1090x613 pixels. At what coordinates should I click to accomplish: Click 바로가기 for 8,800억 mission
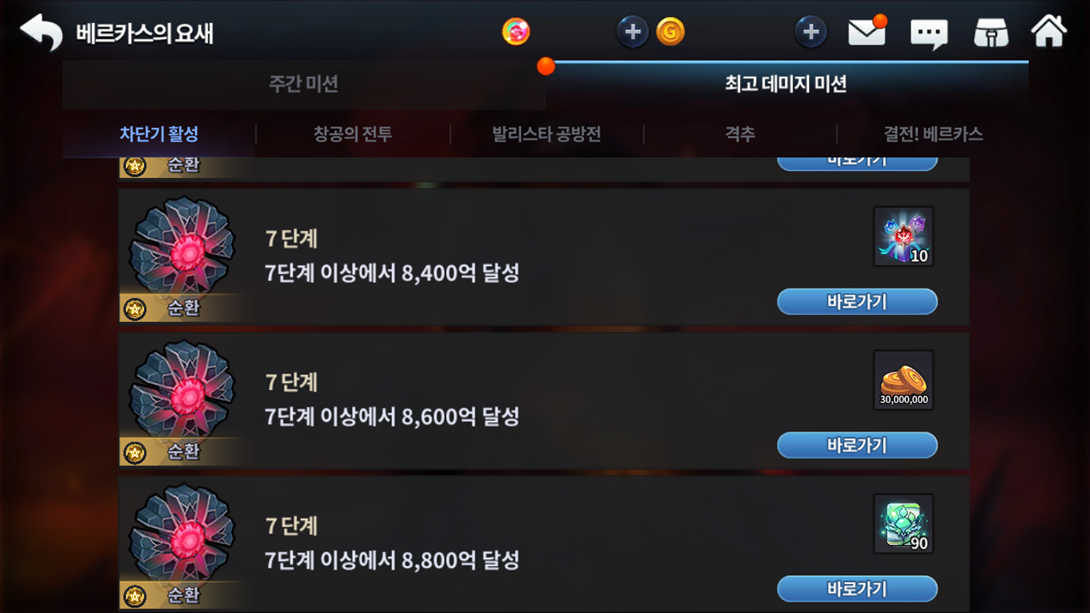tap(857, 589)
